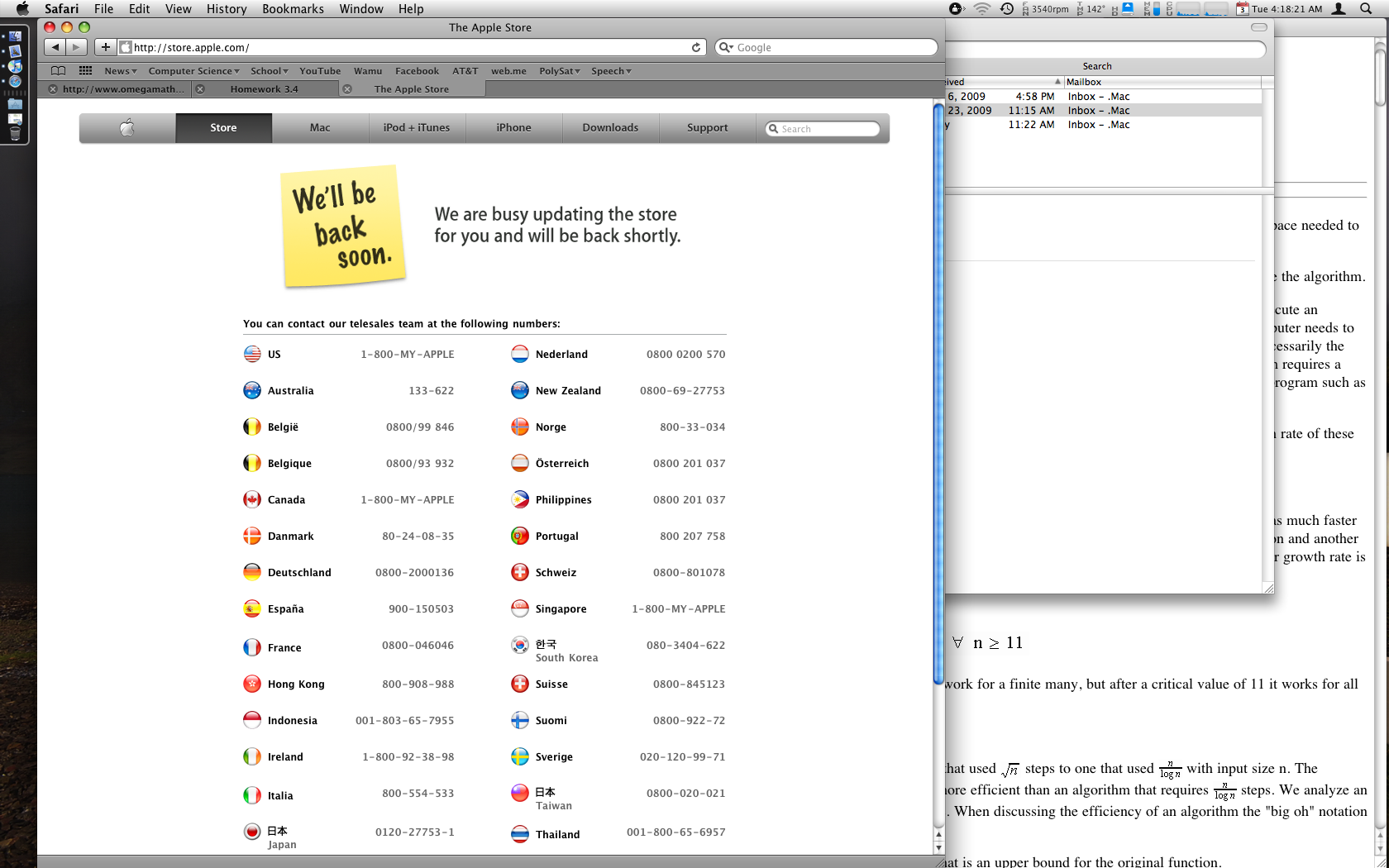Show all bookmarks via the book icon
The image size is (1389, 868).
click(x=58, y=71)
